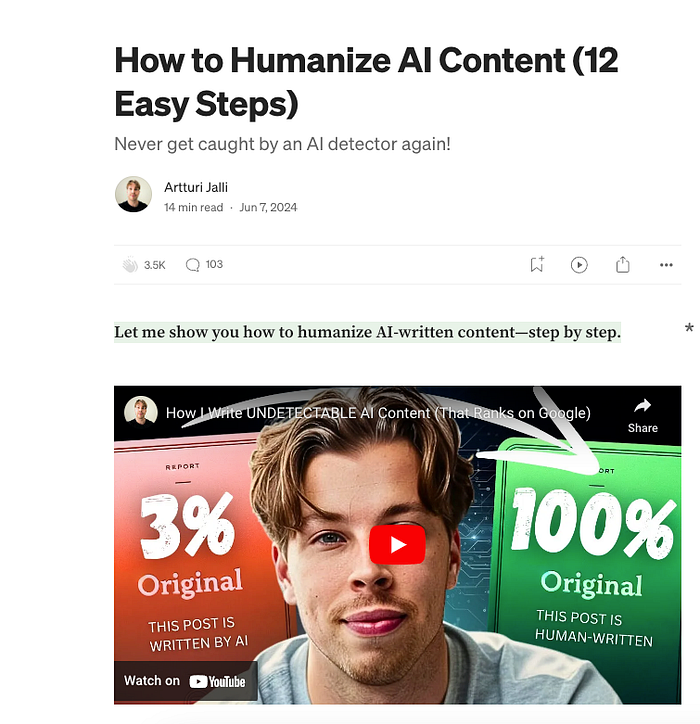This screenshot has height=724, width=700.
Task: Click the 3.5K claps count
Action: 154,265
